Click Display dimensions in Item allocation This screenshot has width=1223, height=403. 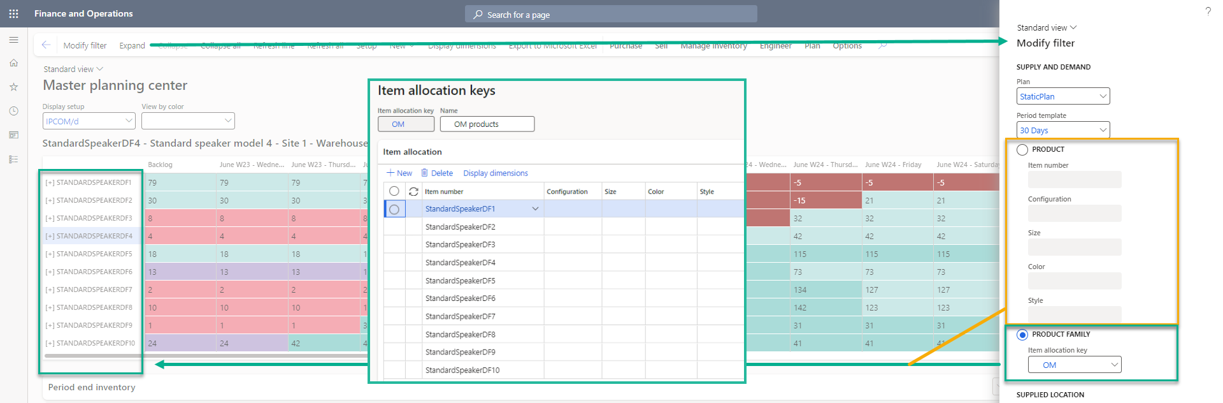pos(495,173)
